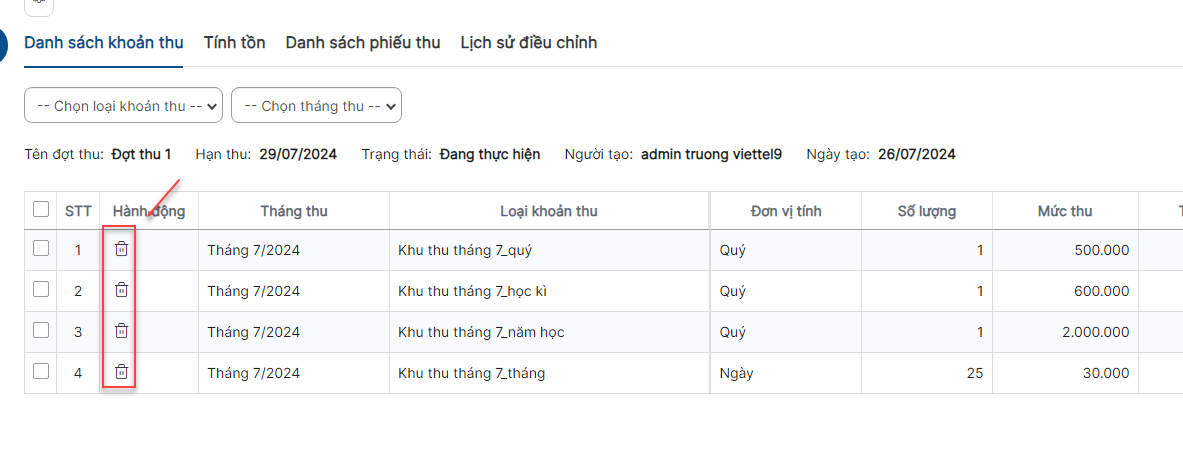1183x451 pixels.
Task: Expand the Chọn tháng thu dropdown
Action: [316, 106]
